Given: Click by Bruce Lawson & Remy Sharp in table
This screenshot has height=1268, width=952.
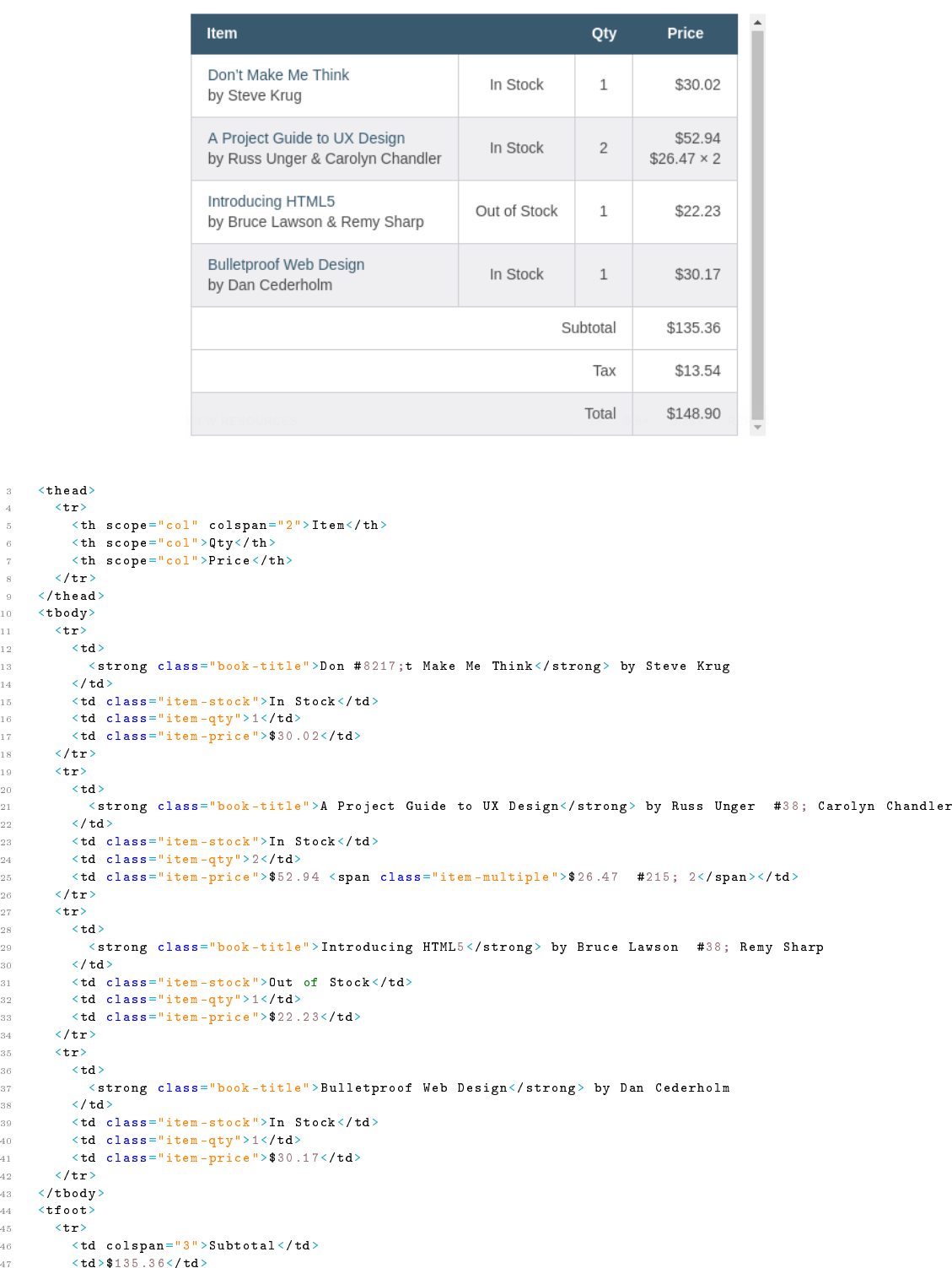Looking at the screenshot, I should click(x=315, y=222).
